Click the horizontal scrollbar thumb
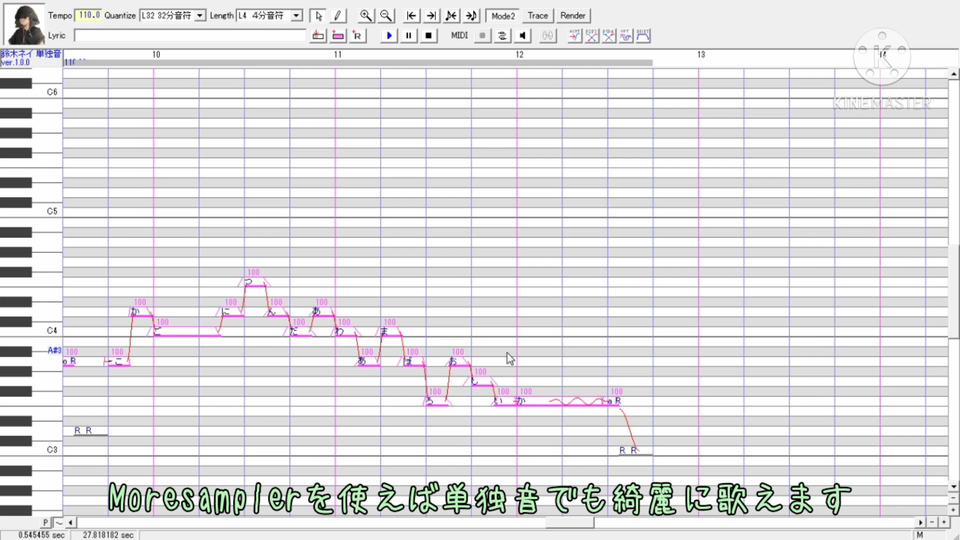Image resolution: width=960 pixels, height=540 pixels. tap(569, 522)
